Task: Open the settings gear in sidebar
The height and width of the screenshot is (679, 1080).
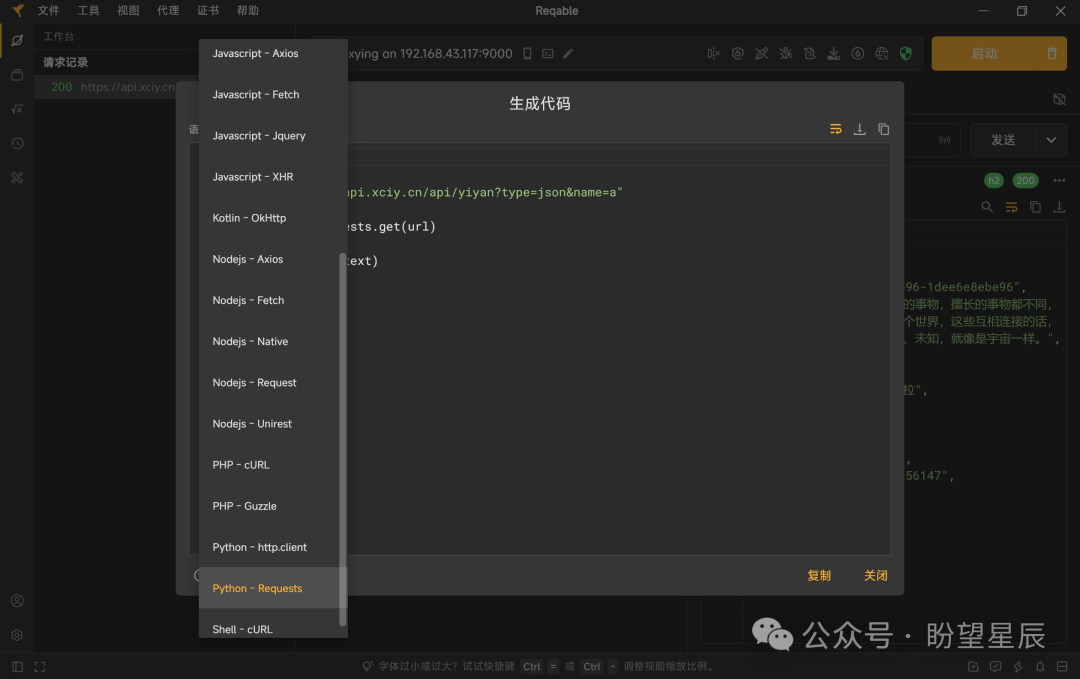Action: pos(17,635)
